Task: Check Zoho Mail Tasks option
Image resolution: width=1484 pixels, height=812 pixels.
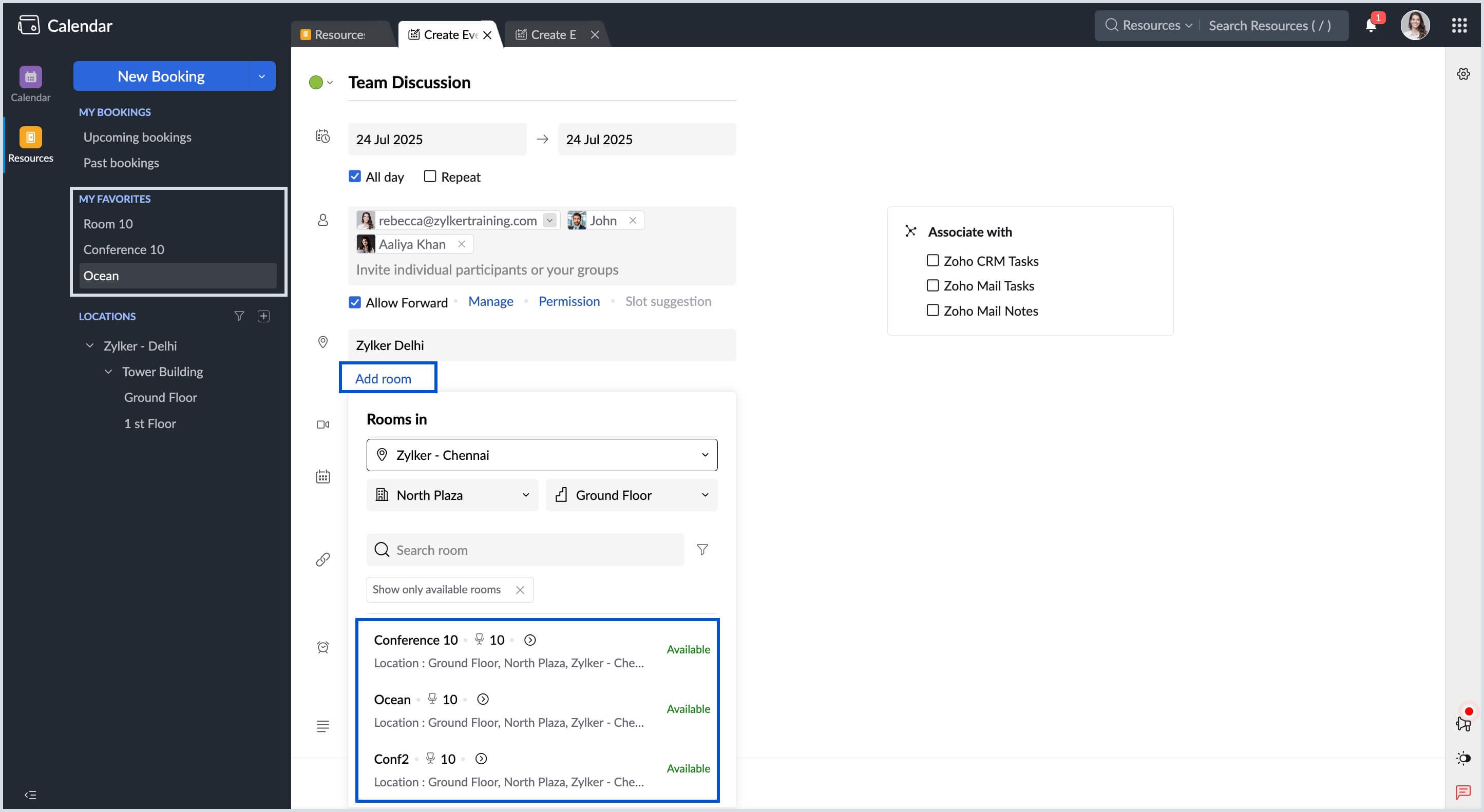Action: coord(933,285)
